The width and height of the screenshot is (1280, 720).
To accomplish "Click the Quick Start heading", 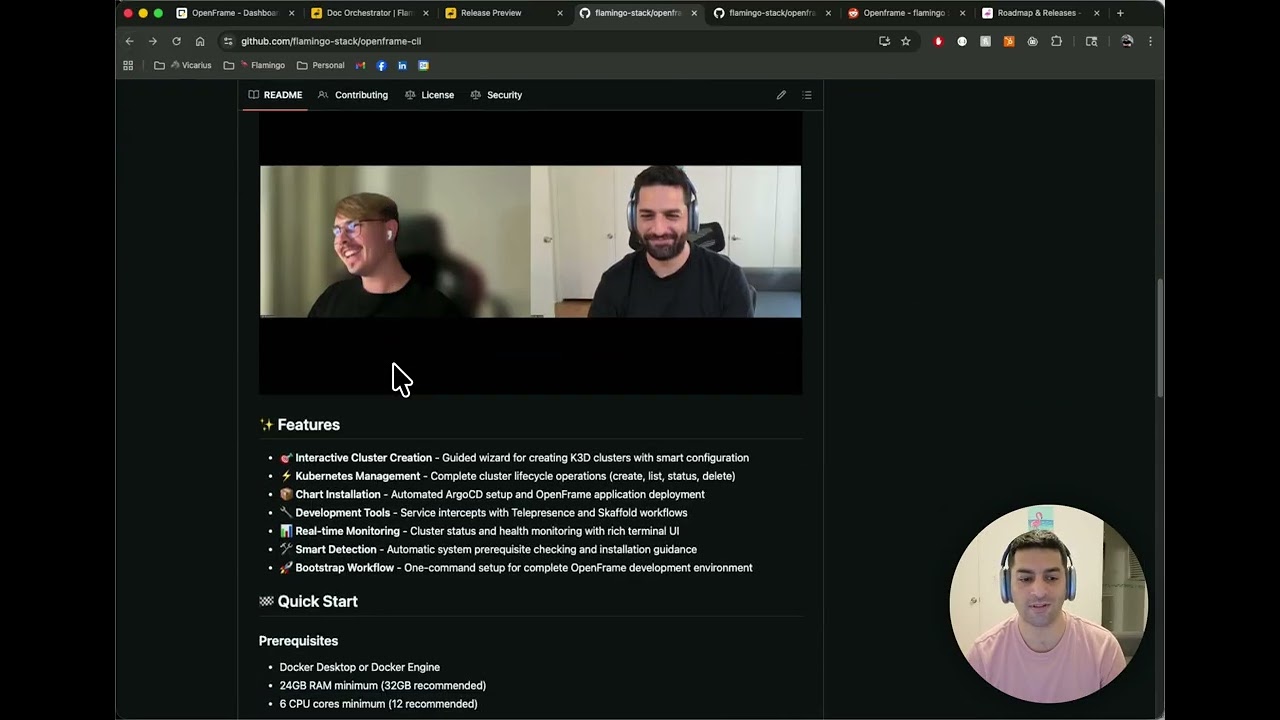I will click(317, 601).
